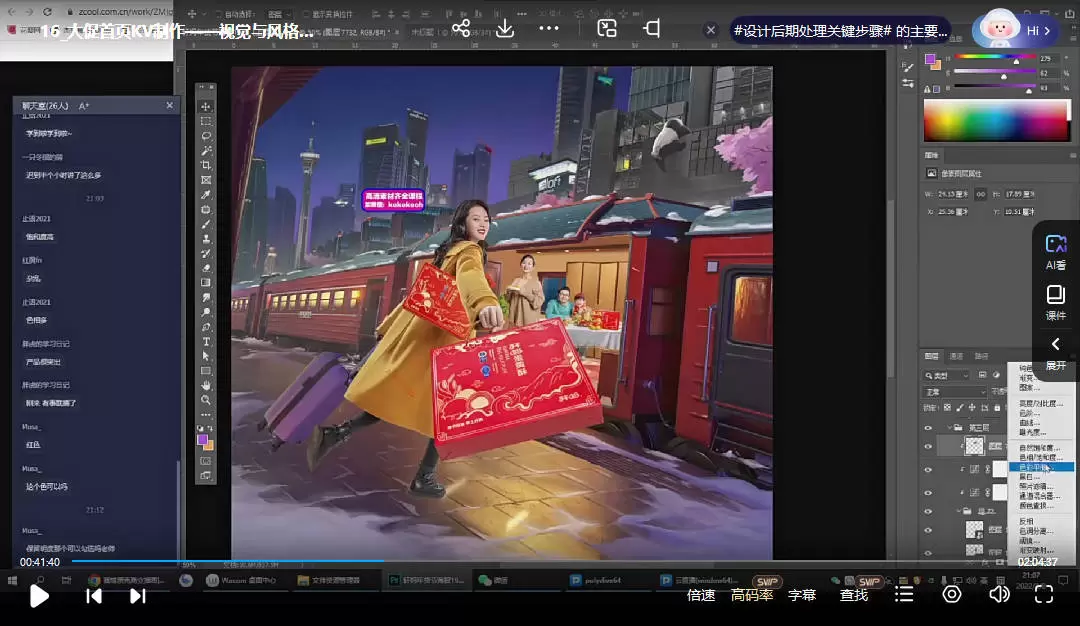Viewport: 1080px width, 626px height.
Task: Open the playlist icon in player bar
Action: [x=904, y=594]
